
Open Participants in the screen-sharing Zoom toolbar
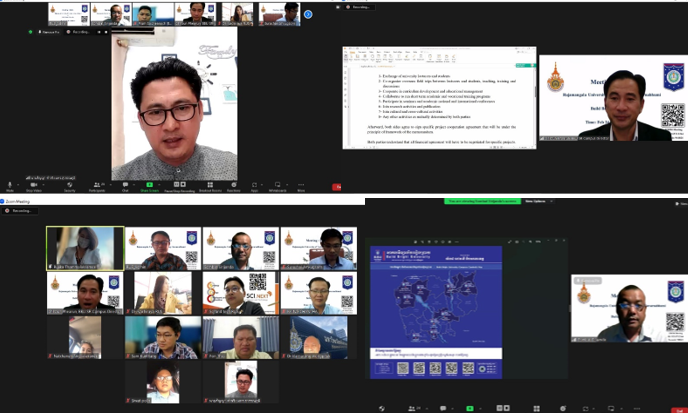click(x=414, y=409)
